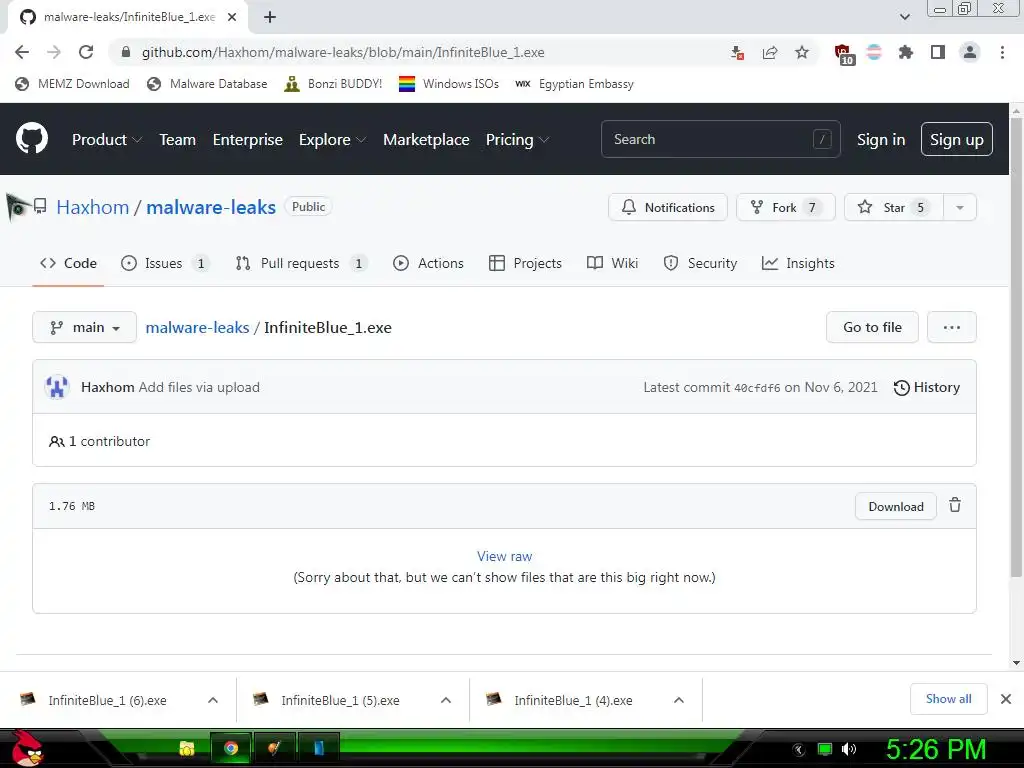
Task: Switch to the Security tab
Action: [x=700, y=263]
